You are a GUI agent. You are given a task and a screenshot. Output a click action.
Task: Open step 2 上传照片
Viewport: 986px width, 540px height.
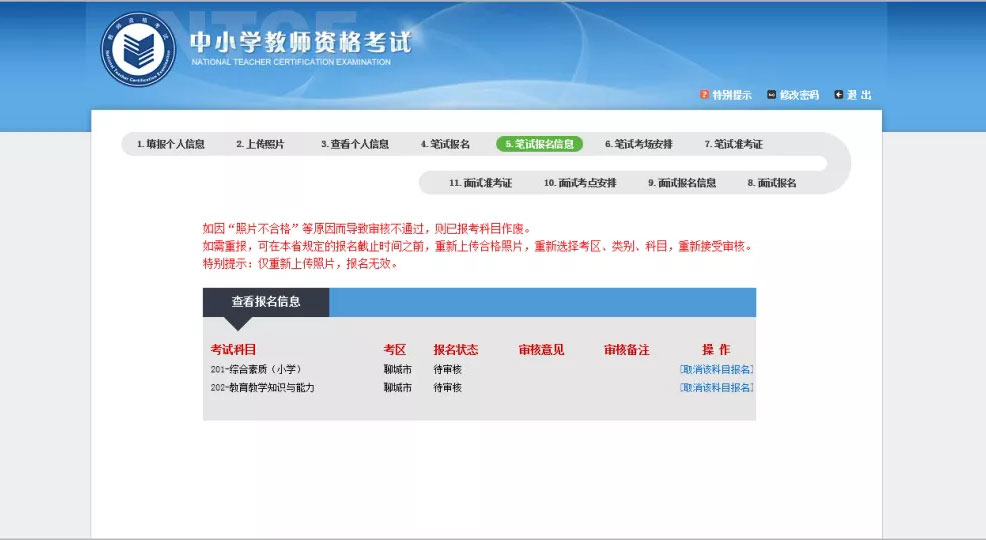click(260, 144)
